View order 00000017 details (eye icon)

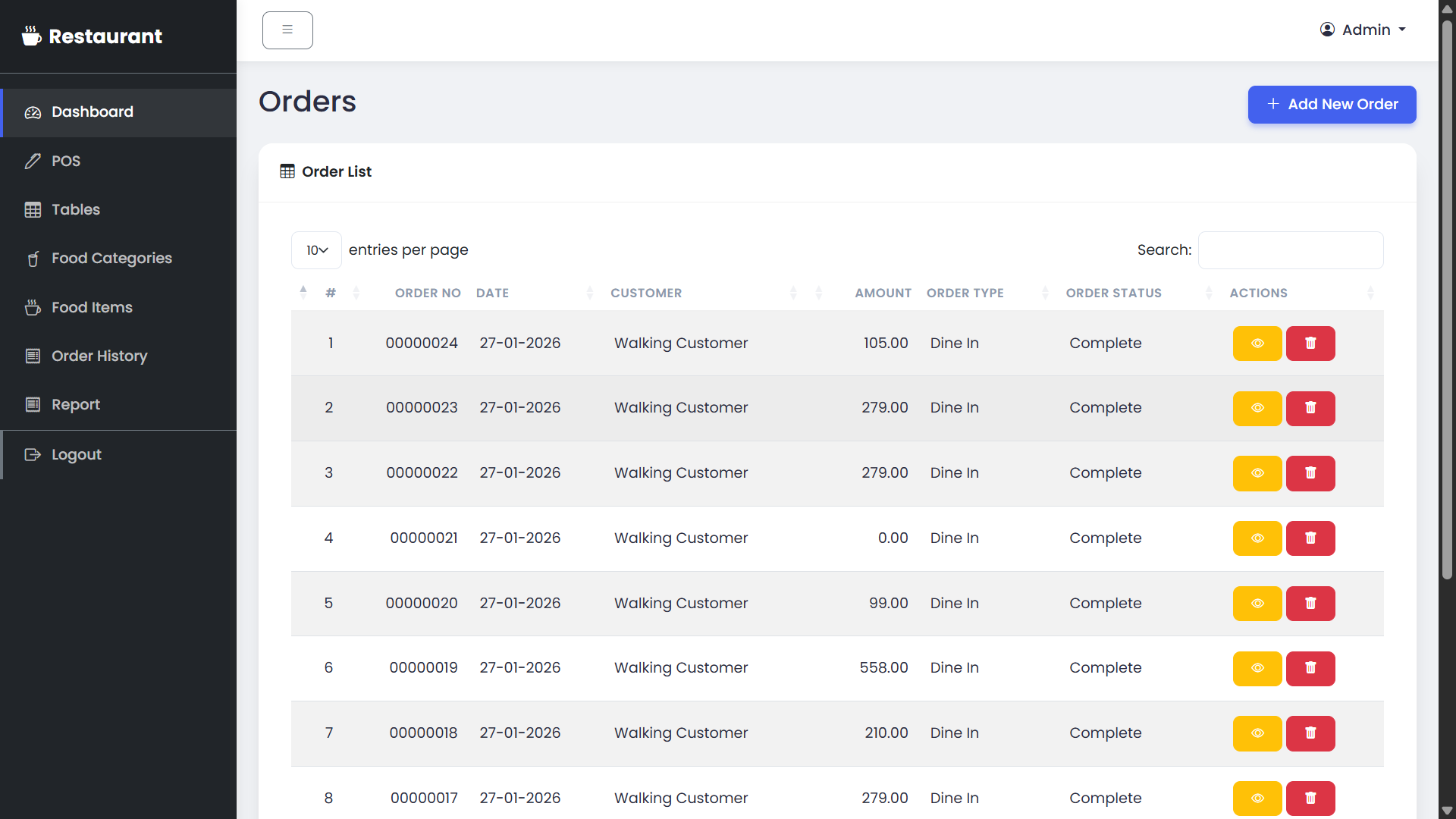1257,799
